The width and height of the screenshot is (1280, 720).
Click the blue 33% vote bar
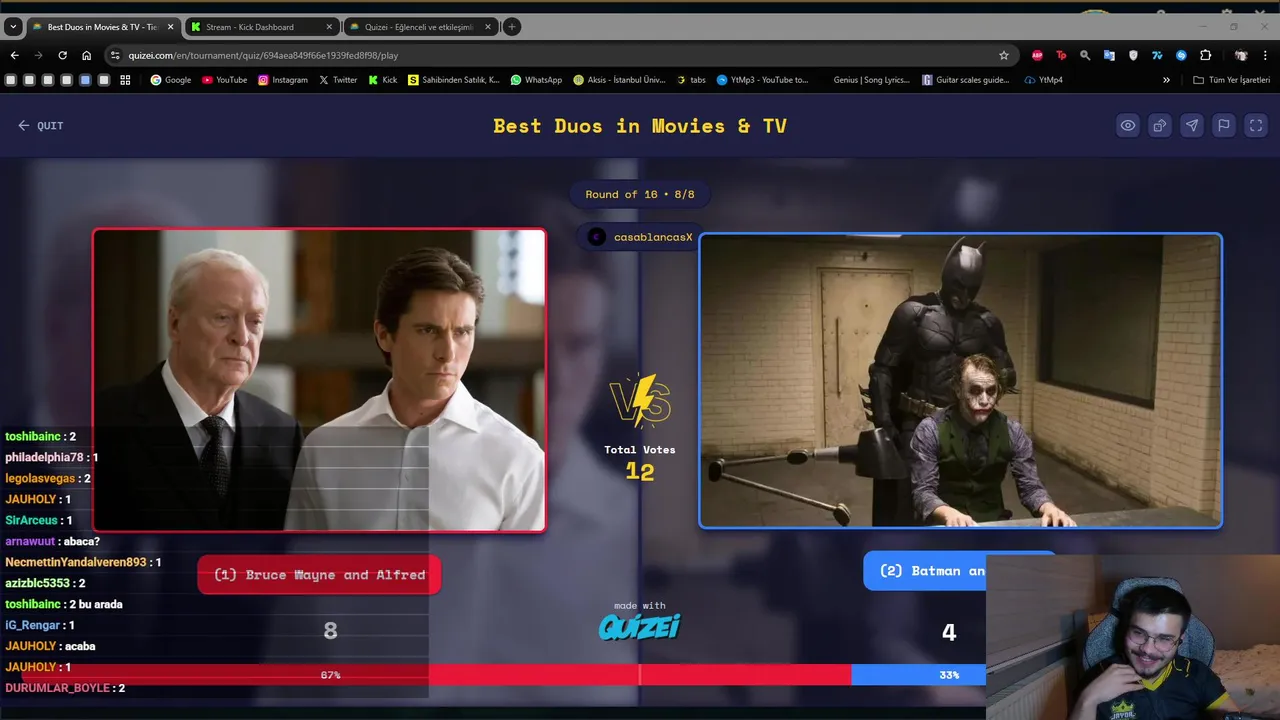click(x=918, y=675)
